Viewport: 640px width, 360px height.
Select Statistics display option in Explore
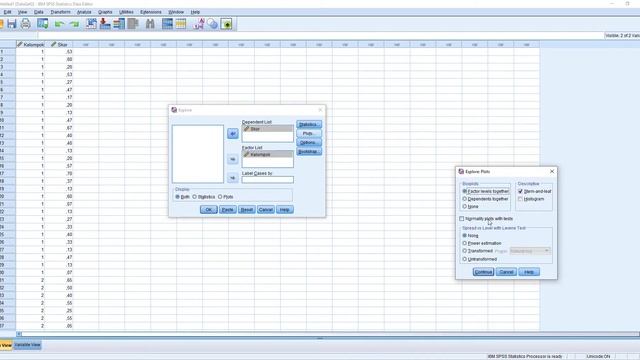(203, 197)
